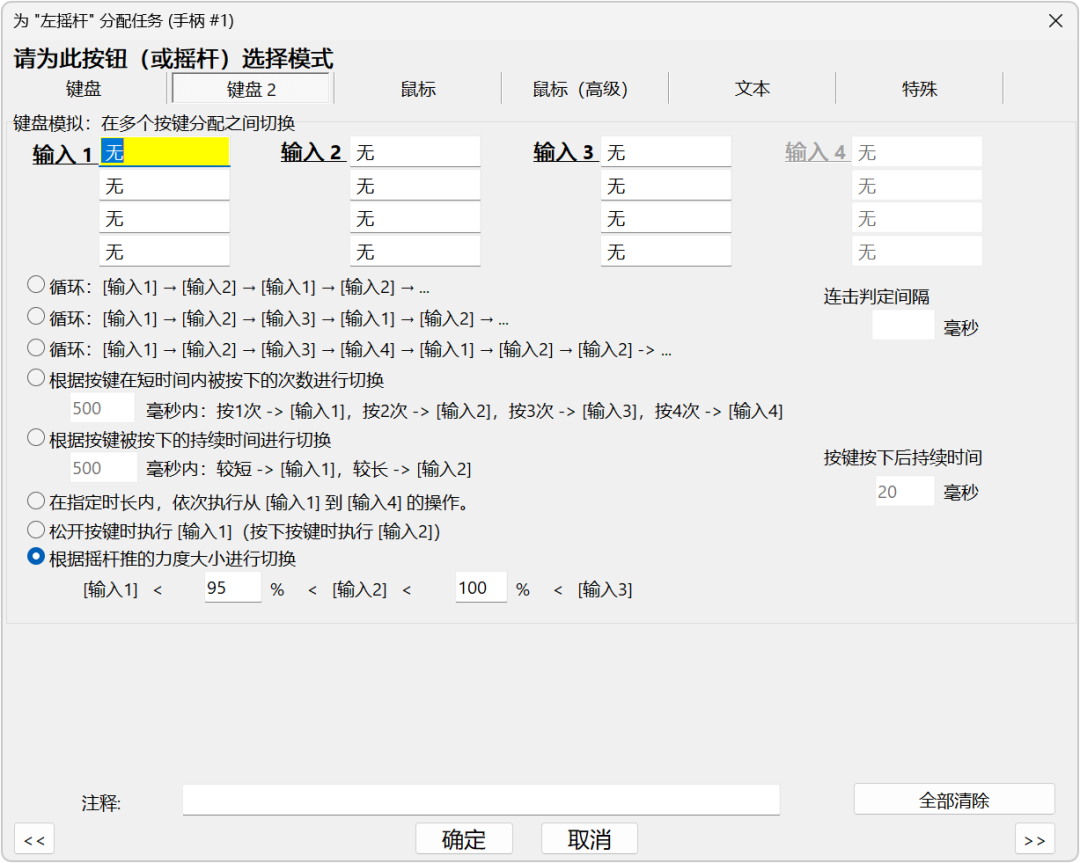The height and width of the screenshot is (863, 1080).
Task: Click the fourth field under 输入 1
Action: click(x=165, y=252)
